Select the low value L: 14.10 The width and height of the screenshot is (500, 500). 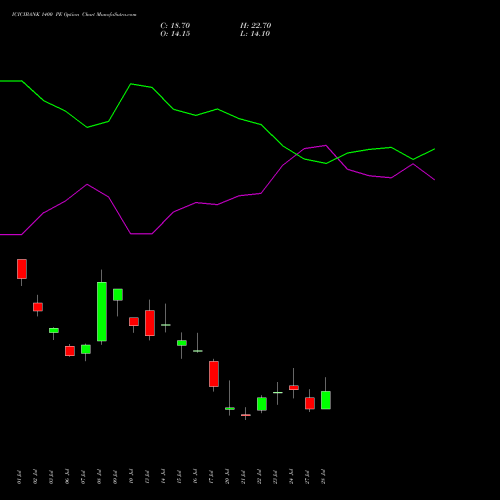click(255, 34)
